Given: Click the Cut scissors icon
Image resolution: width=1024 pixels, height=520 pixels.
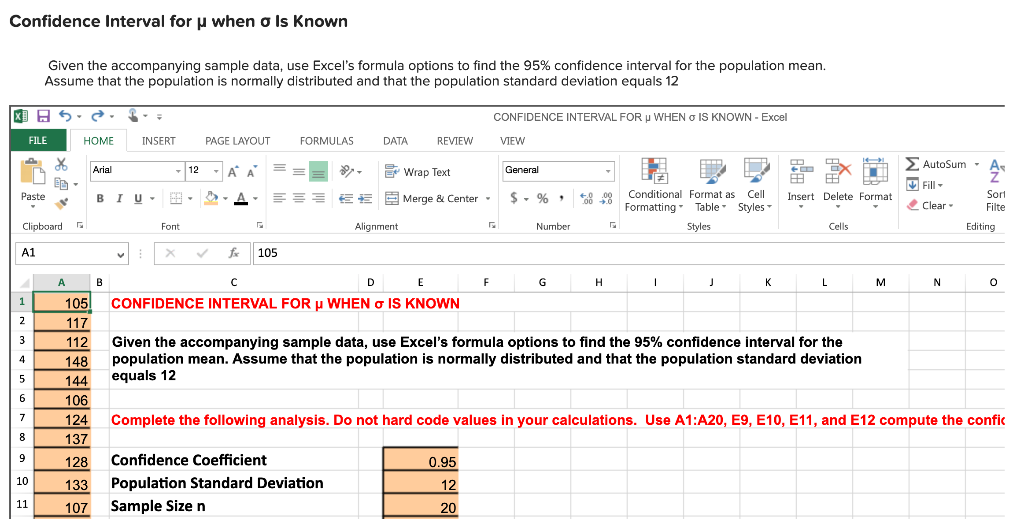Looking at the screenshot, I should (x=61, y=164).
